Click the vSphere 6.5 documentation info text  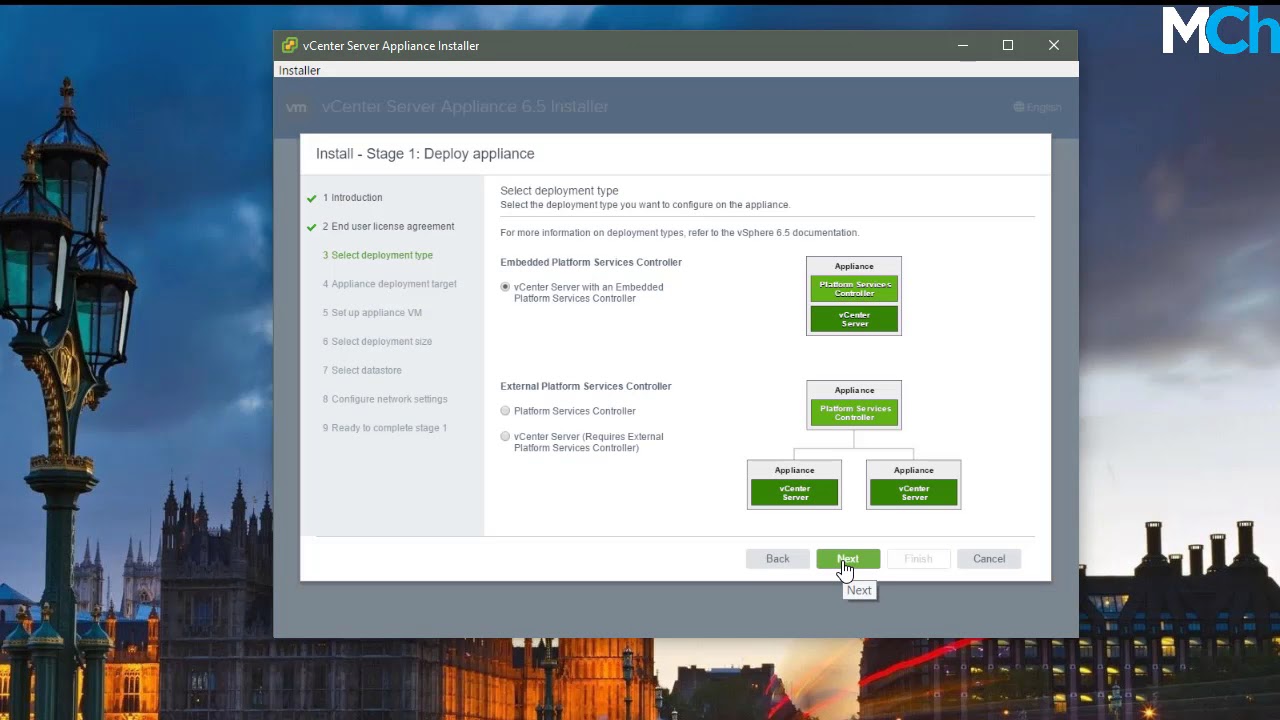tap(679, 233)
